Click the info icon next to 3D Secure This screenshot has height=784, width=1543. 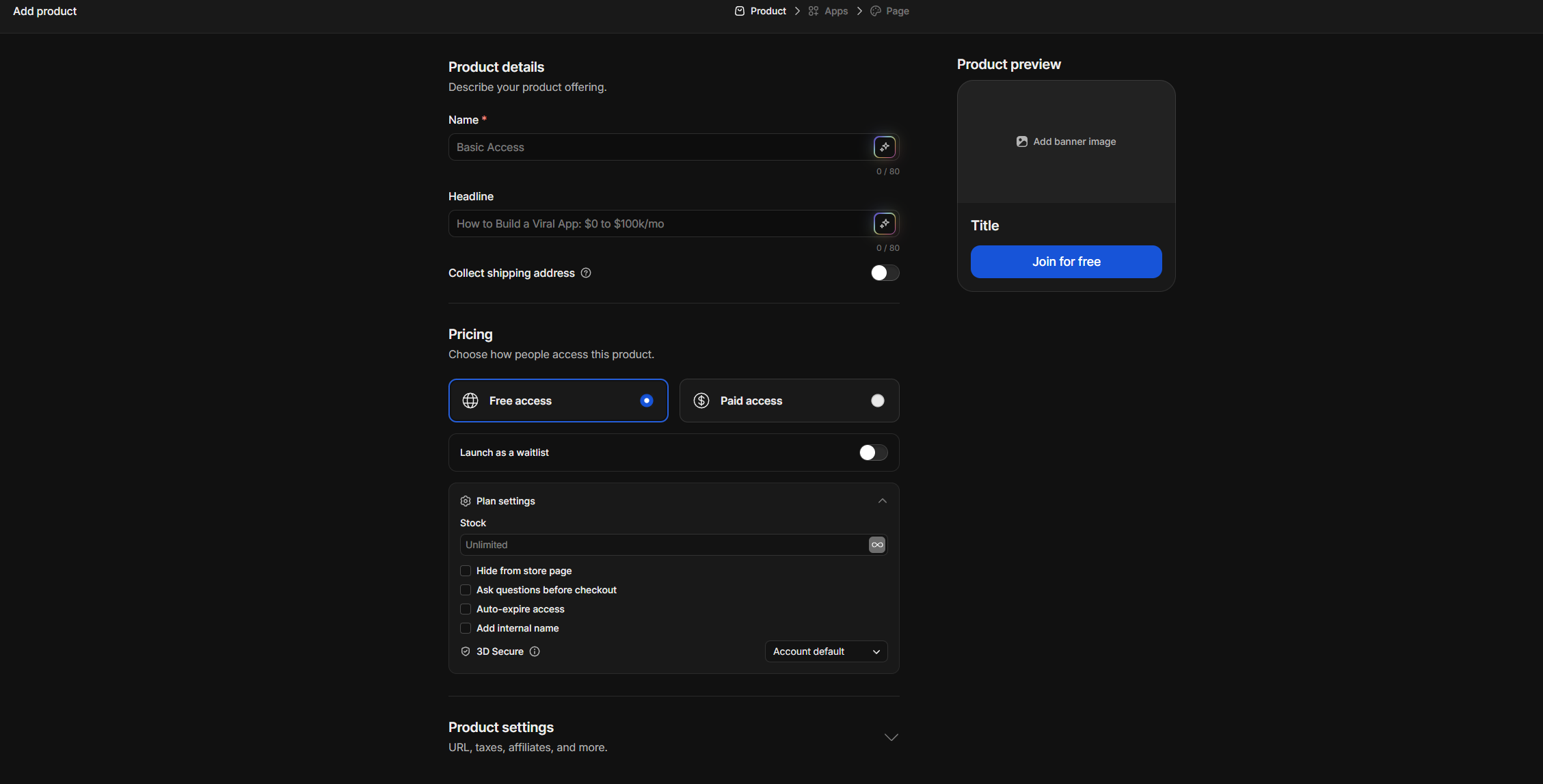(535, 651)
